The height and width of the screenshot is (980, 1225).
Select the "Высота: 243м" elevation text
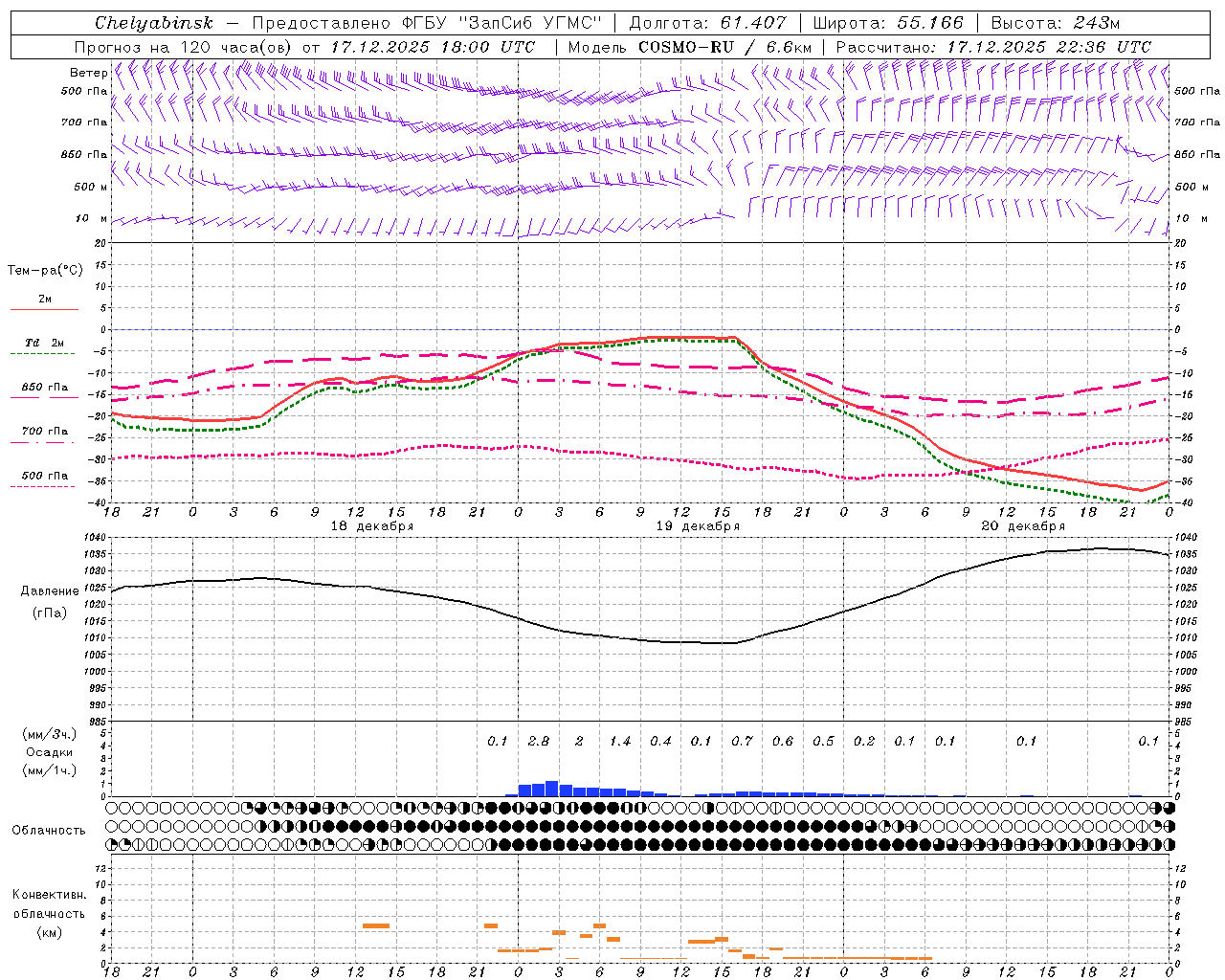[x=1056, y=23]
